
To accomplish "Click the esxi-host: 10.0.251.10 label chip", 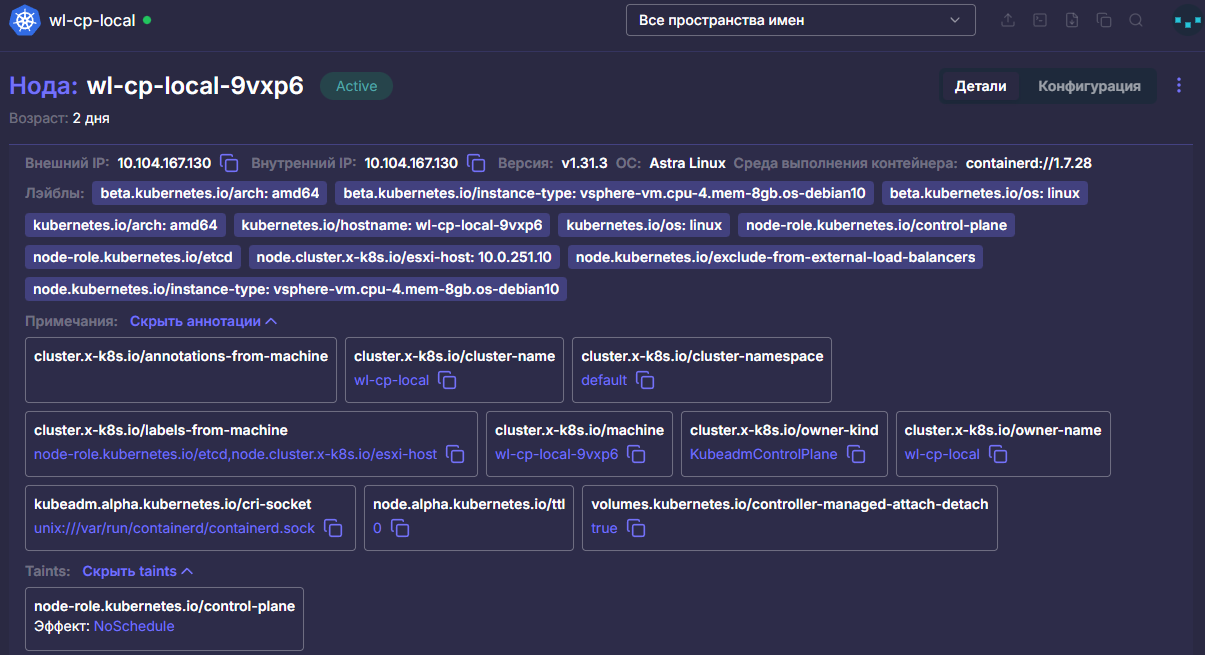I will (404, 257).
